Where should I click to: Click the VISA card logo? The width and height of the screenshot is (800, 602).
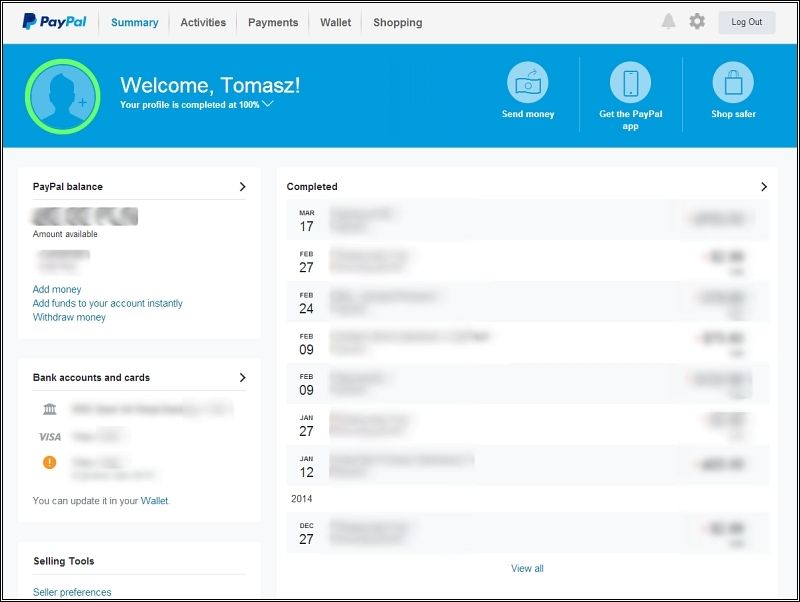[49, 437]
